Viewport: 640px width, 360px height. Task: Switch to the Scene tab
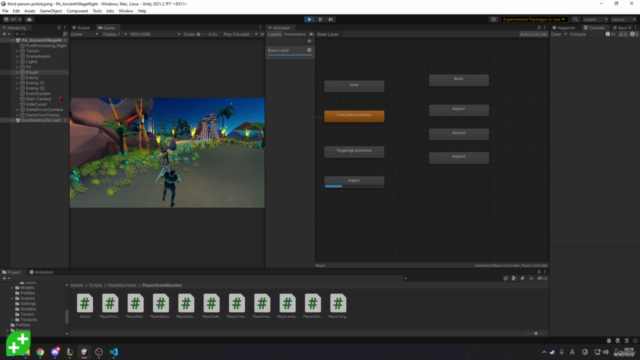pos(81,28)
